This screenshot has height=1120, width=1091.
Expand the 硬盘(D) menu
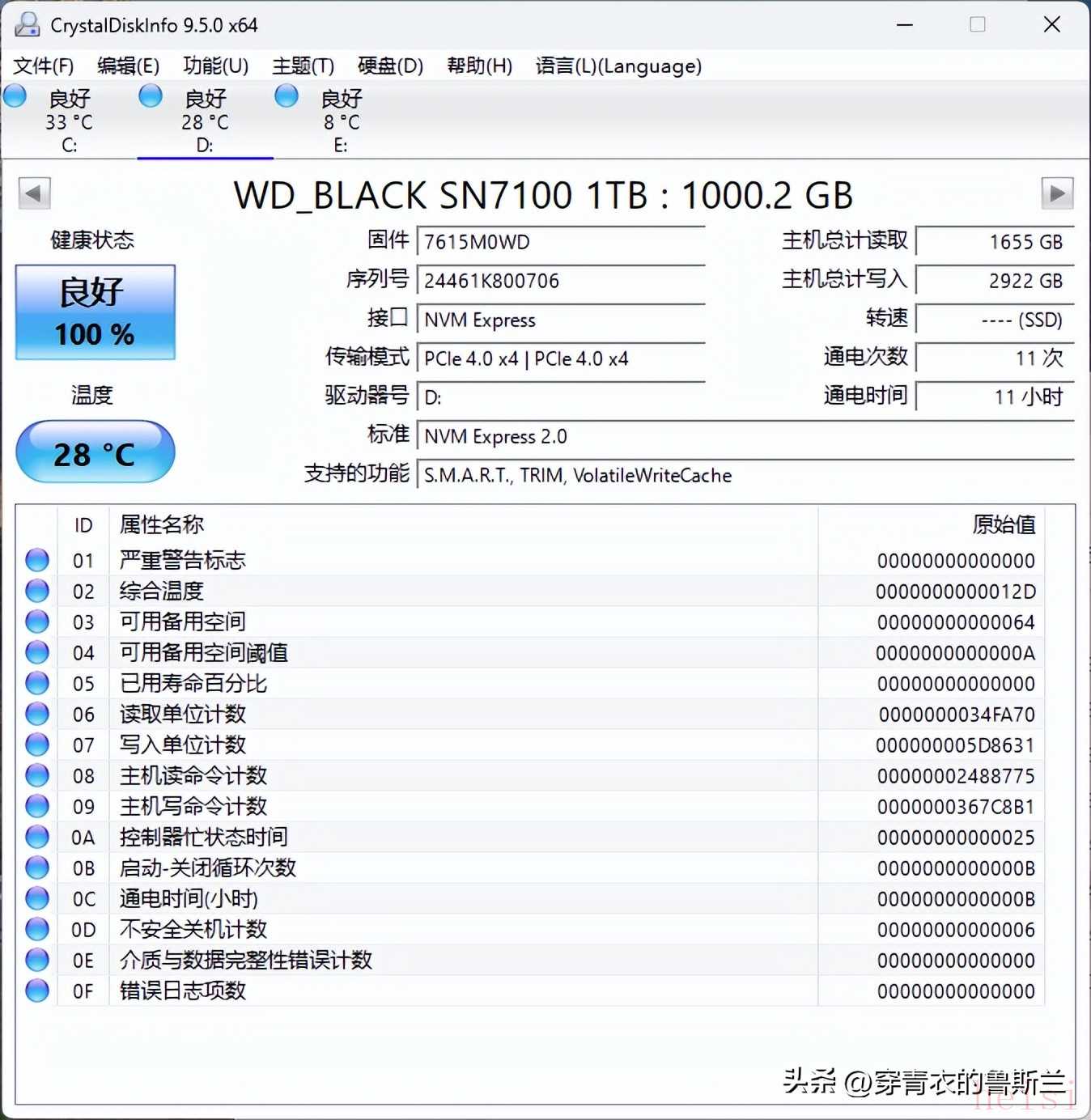(390, 66)
